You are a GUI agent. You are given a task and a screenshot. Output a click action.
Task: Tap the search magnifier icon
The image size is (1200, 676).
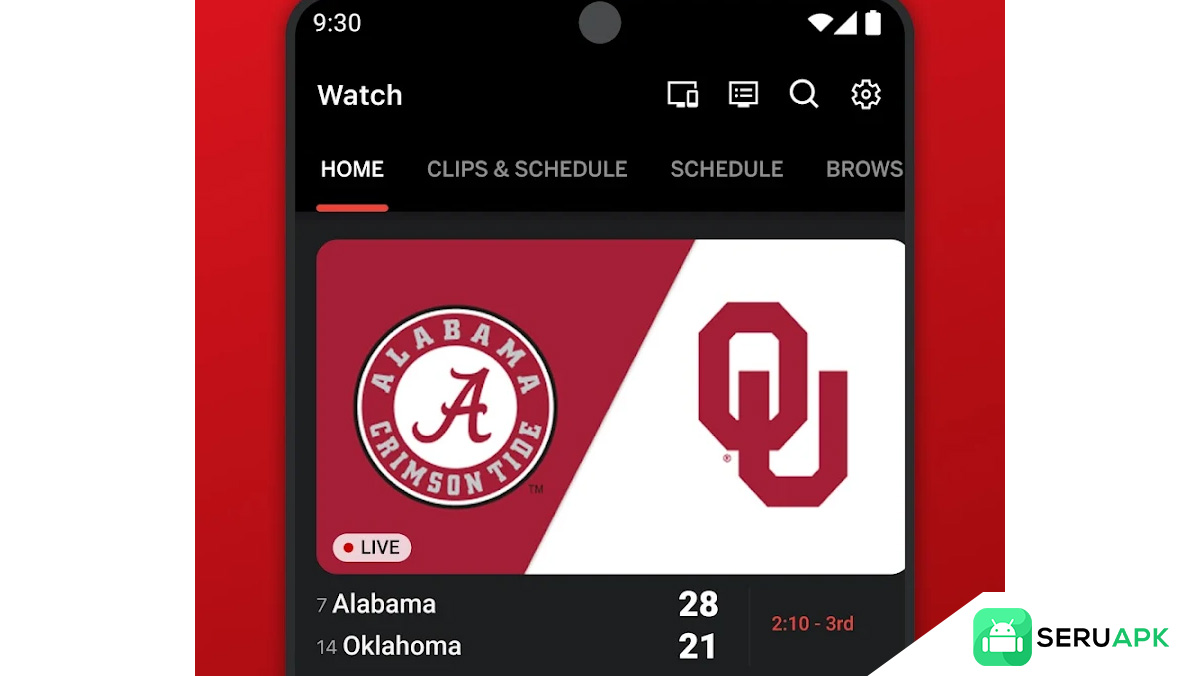click(804, 95)
